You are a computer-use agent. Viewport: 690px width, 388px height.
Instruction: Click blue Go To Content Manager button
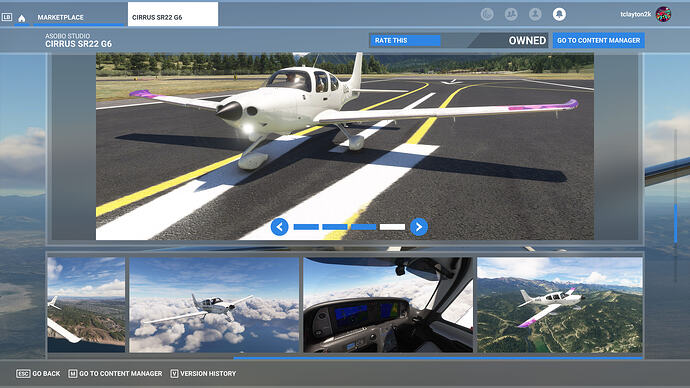[x=598, y=40]
